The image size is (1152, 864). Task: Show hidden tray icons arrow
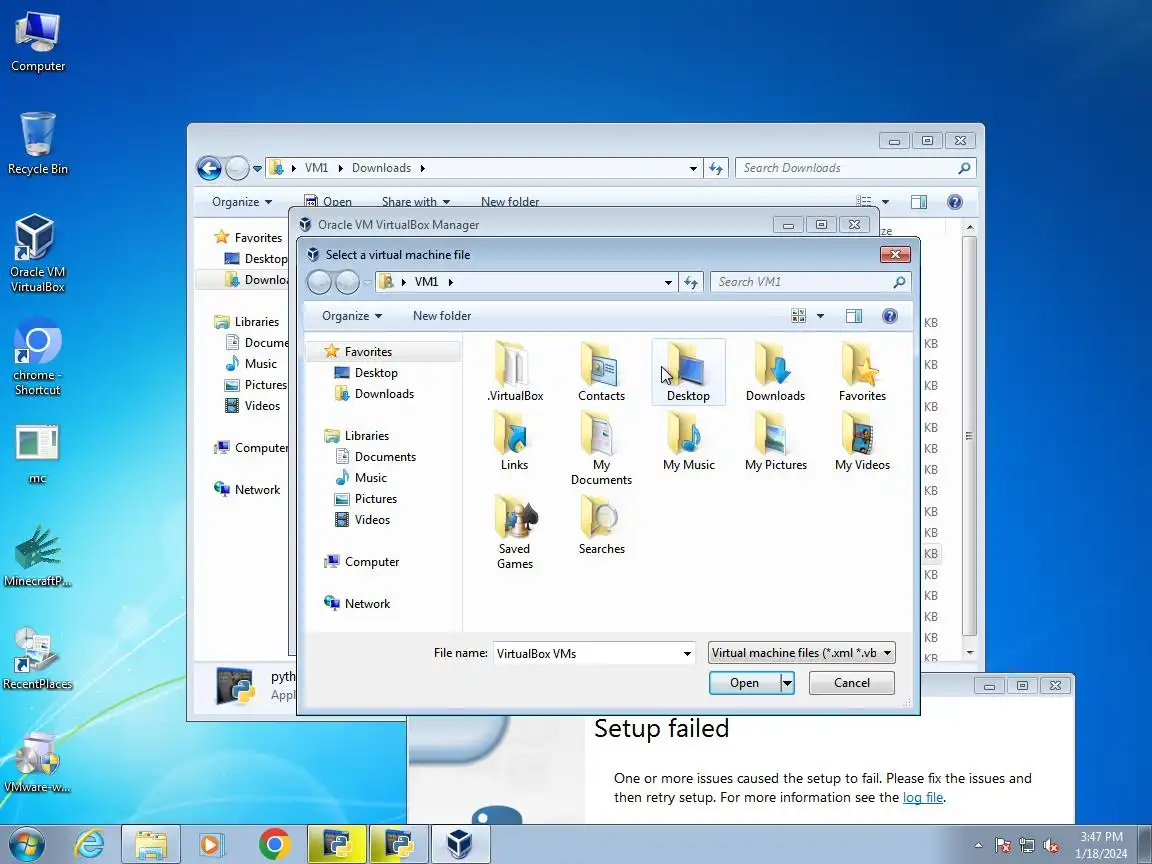[x=978, y=846]
